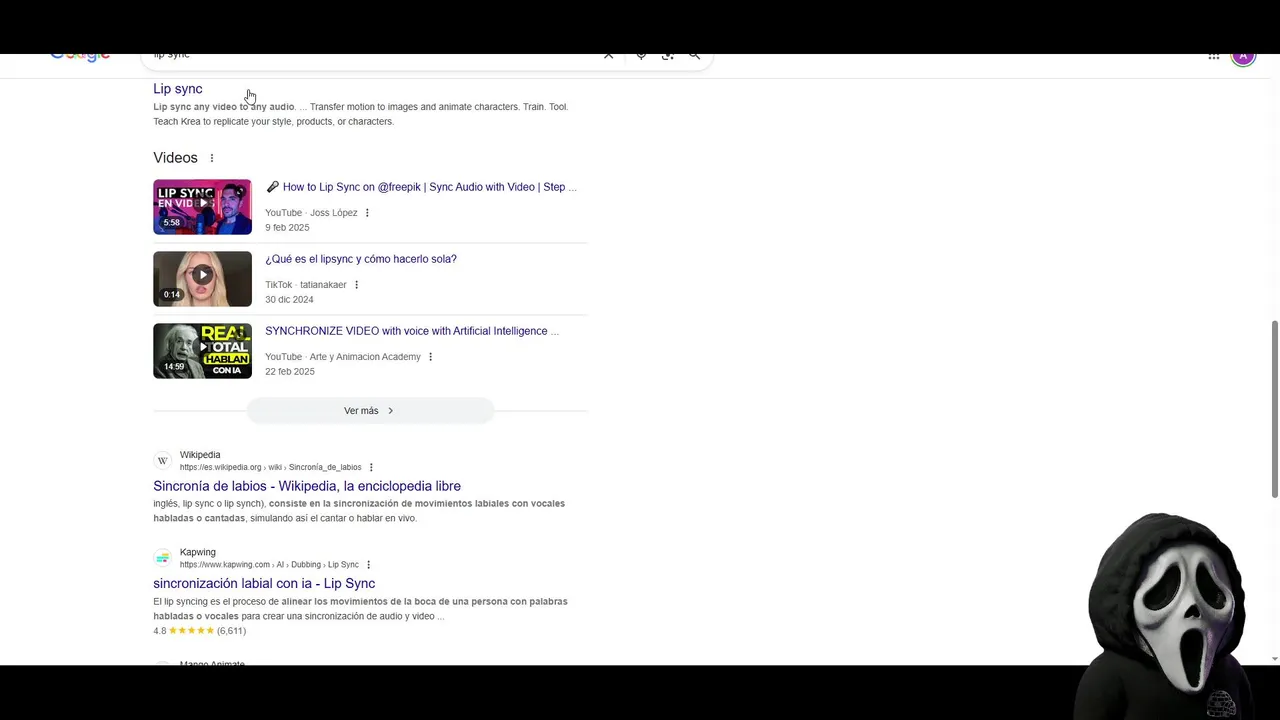The image size is (1280, 720).
Task: Click the kapwing.com breadcrumb URL
Action: tap(269, 565)
